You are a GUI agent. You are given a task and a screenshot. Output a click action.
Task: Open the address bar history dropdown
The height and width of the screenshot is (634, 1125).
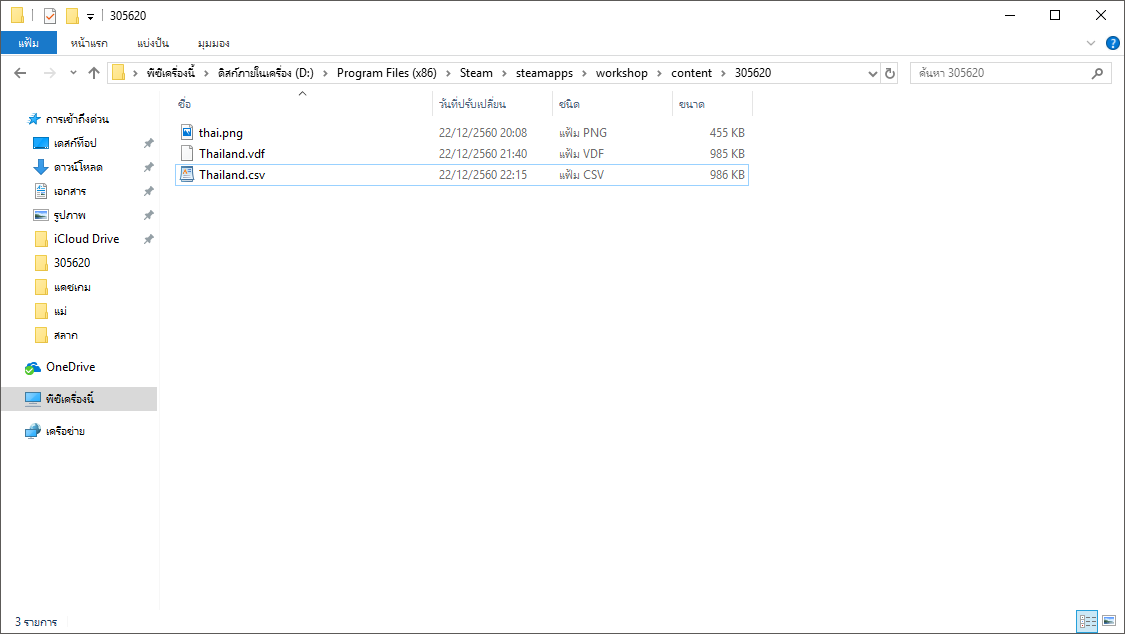pos(872,73)
